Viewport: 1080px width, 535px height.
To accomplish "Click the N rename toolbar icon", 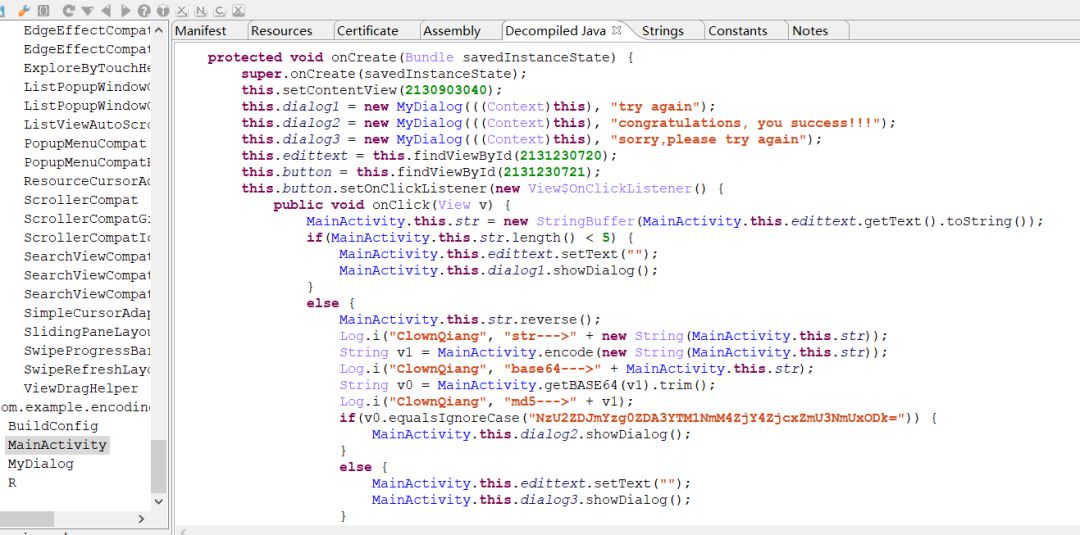I will (x=200, y=10).
